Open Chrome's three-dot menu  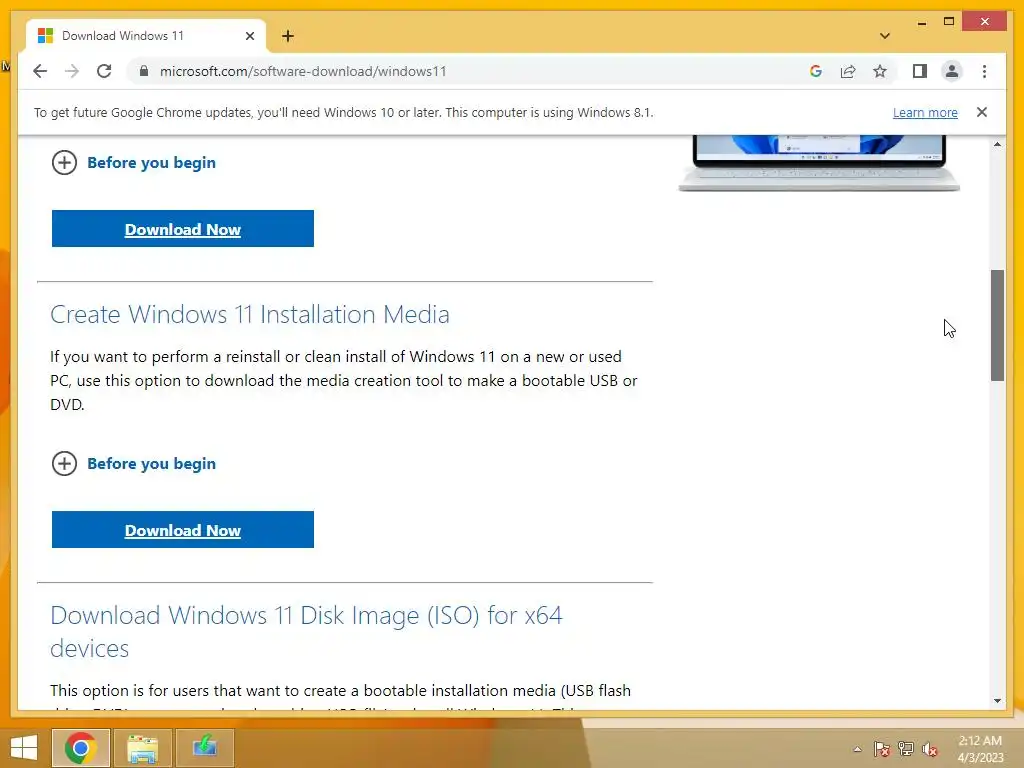(x=984, y=71)
